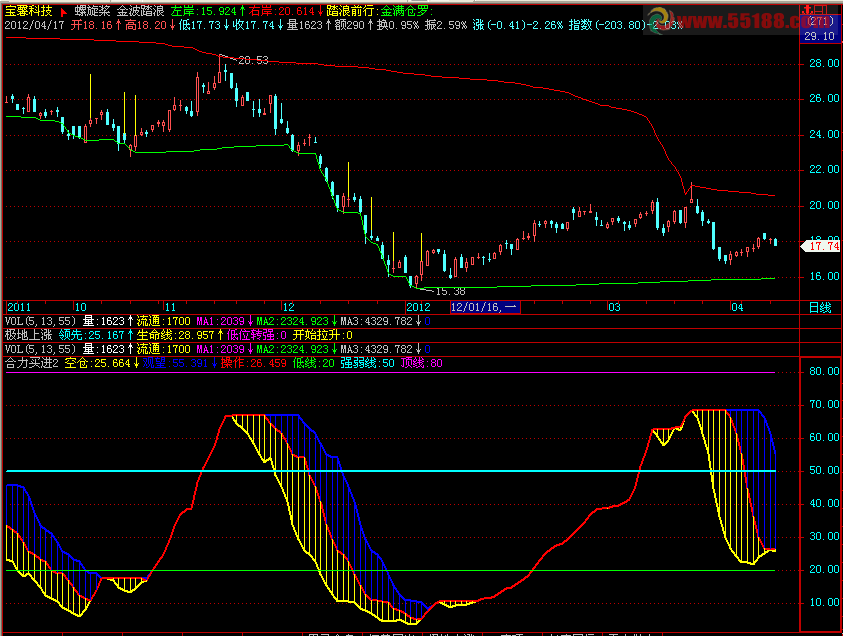Click the 17.74 current price tag
Viewport: 843px width, 636px height.
823,246
